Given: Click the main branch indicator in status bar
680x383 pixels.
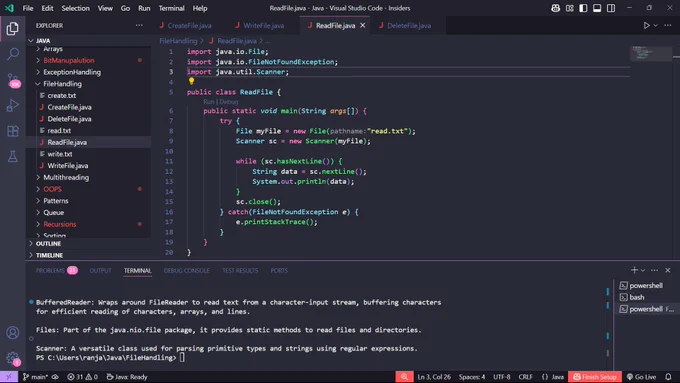Looking at the screenshot, I should tap(35, 377).
